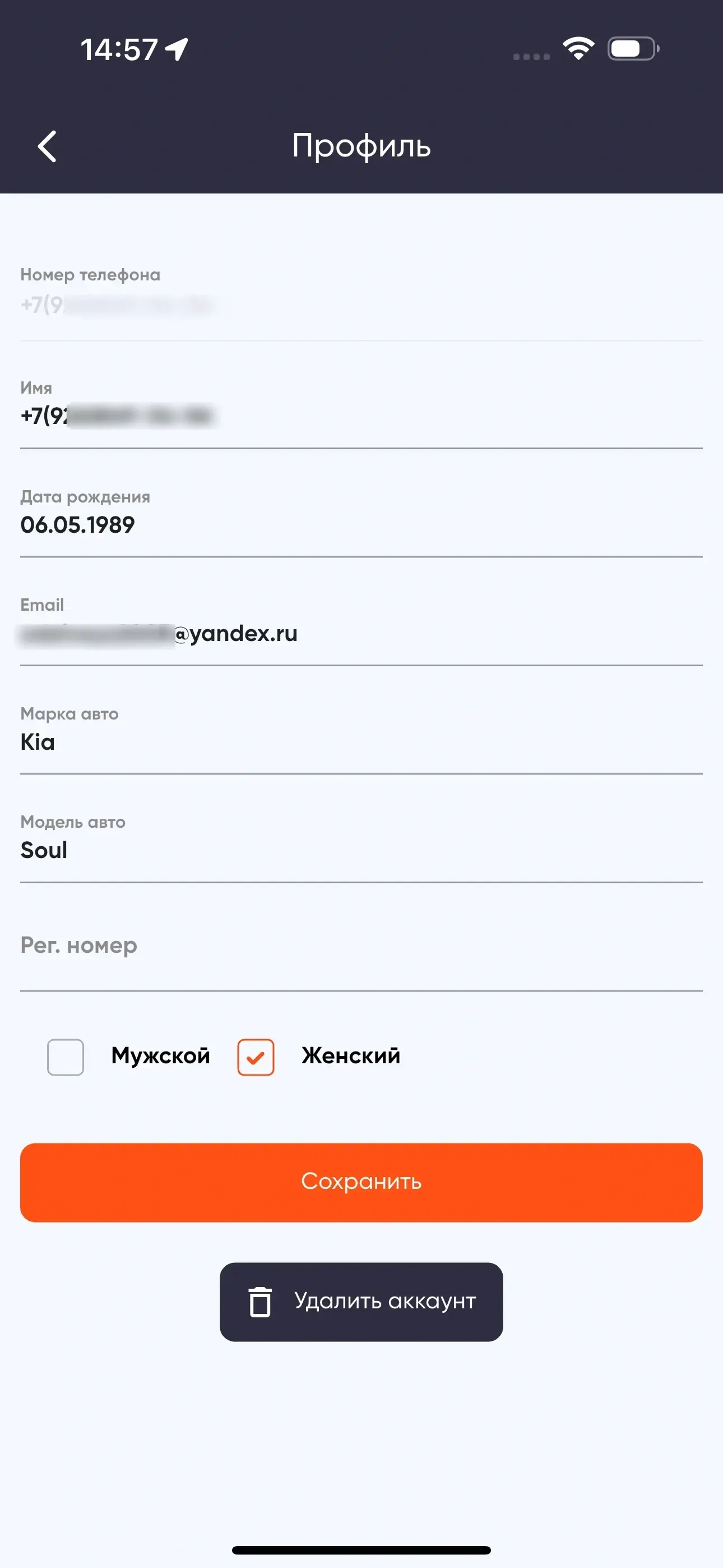The height and width of the screenshot is (1568, 723).
Task: Tap the Номер телефона field
Action: coord(361,304)
